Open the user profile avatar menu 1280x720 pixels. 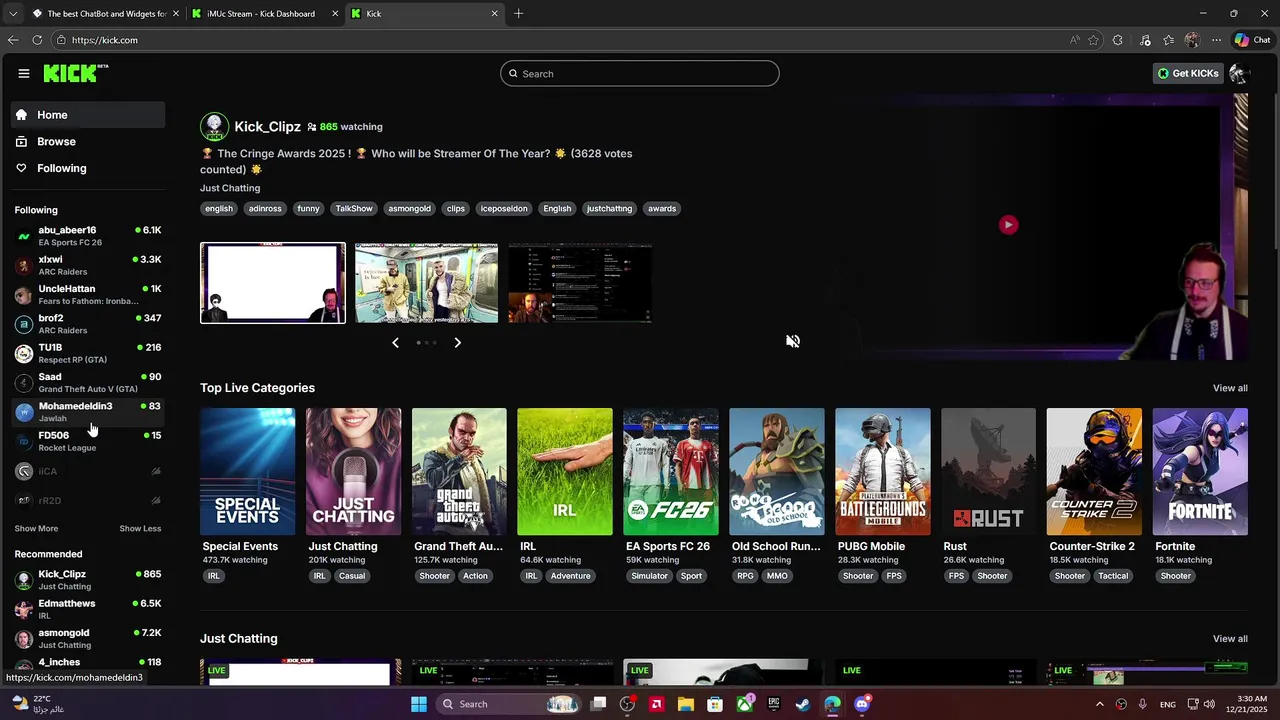pyautogui.click(x=1239, y=73)
